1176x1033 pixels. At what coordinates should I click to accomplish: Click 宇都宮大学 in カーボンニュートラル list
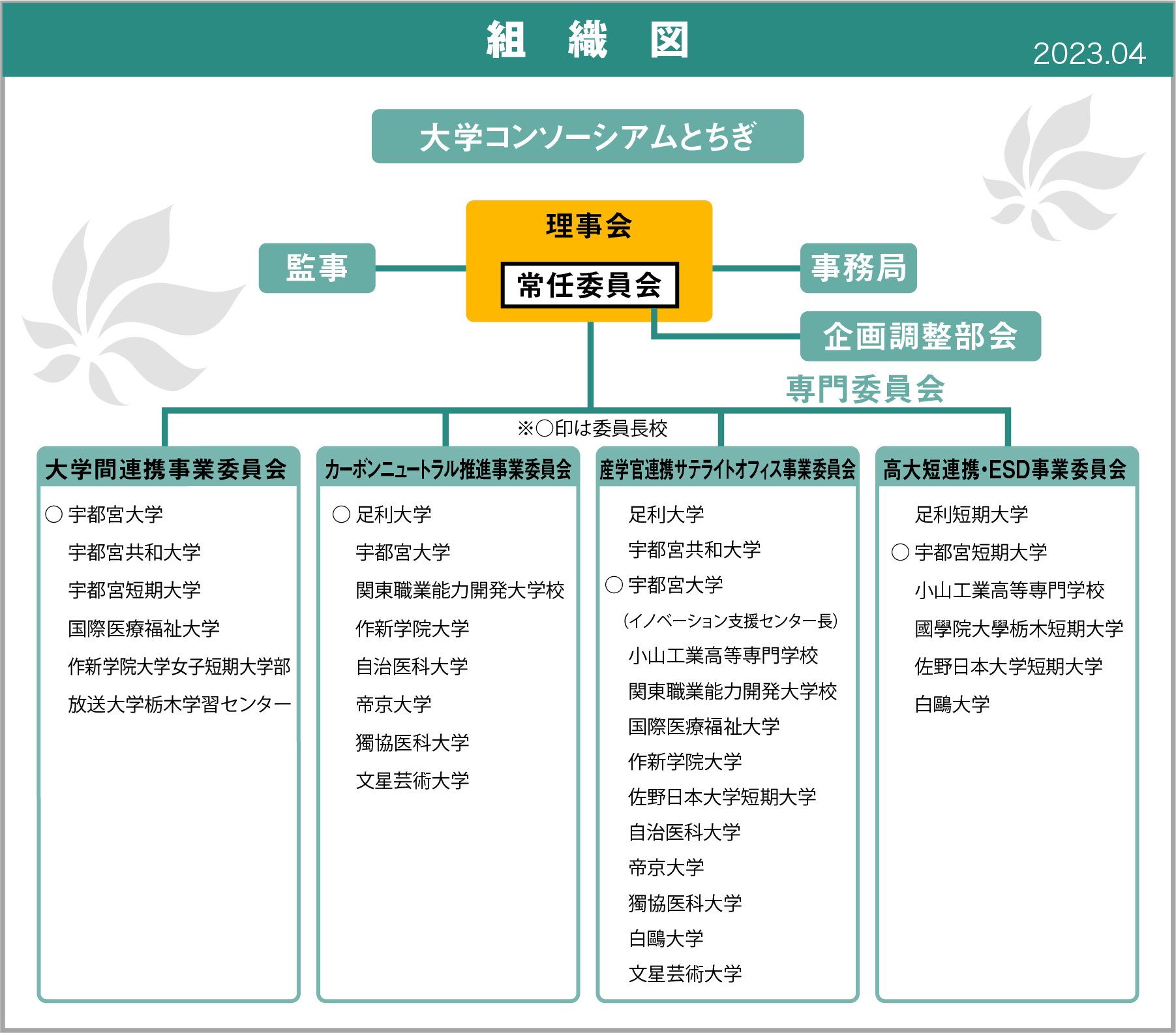pyautogui.click(x=403, y=553)
